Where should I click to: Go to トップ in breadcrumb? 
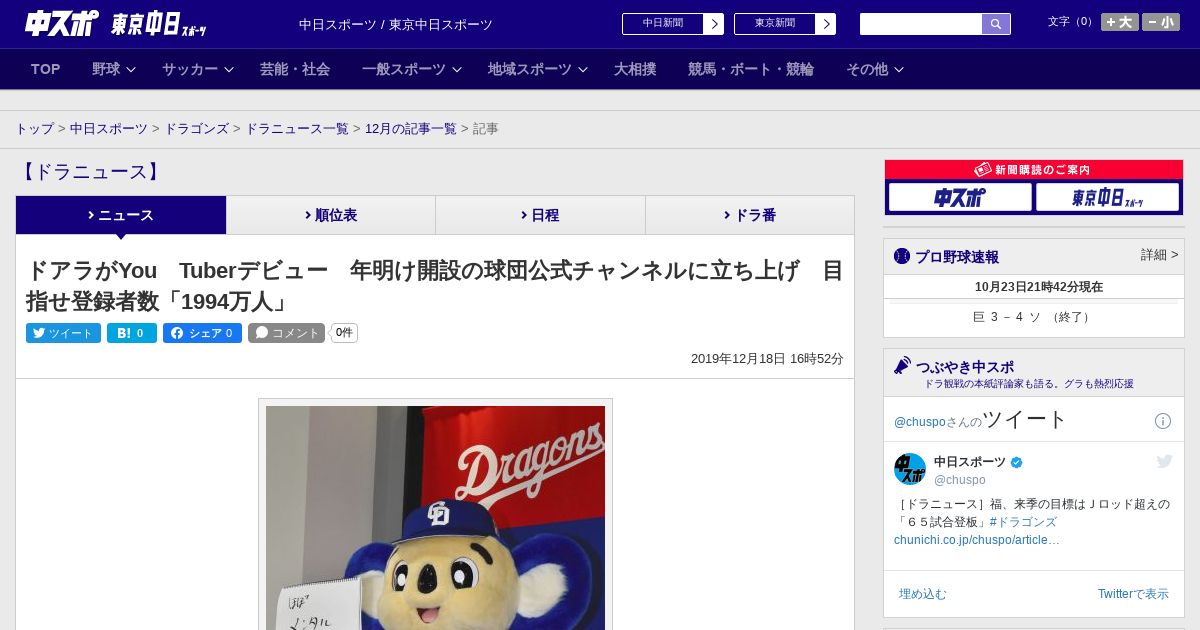[x=34, y=129]
